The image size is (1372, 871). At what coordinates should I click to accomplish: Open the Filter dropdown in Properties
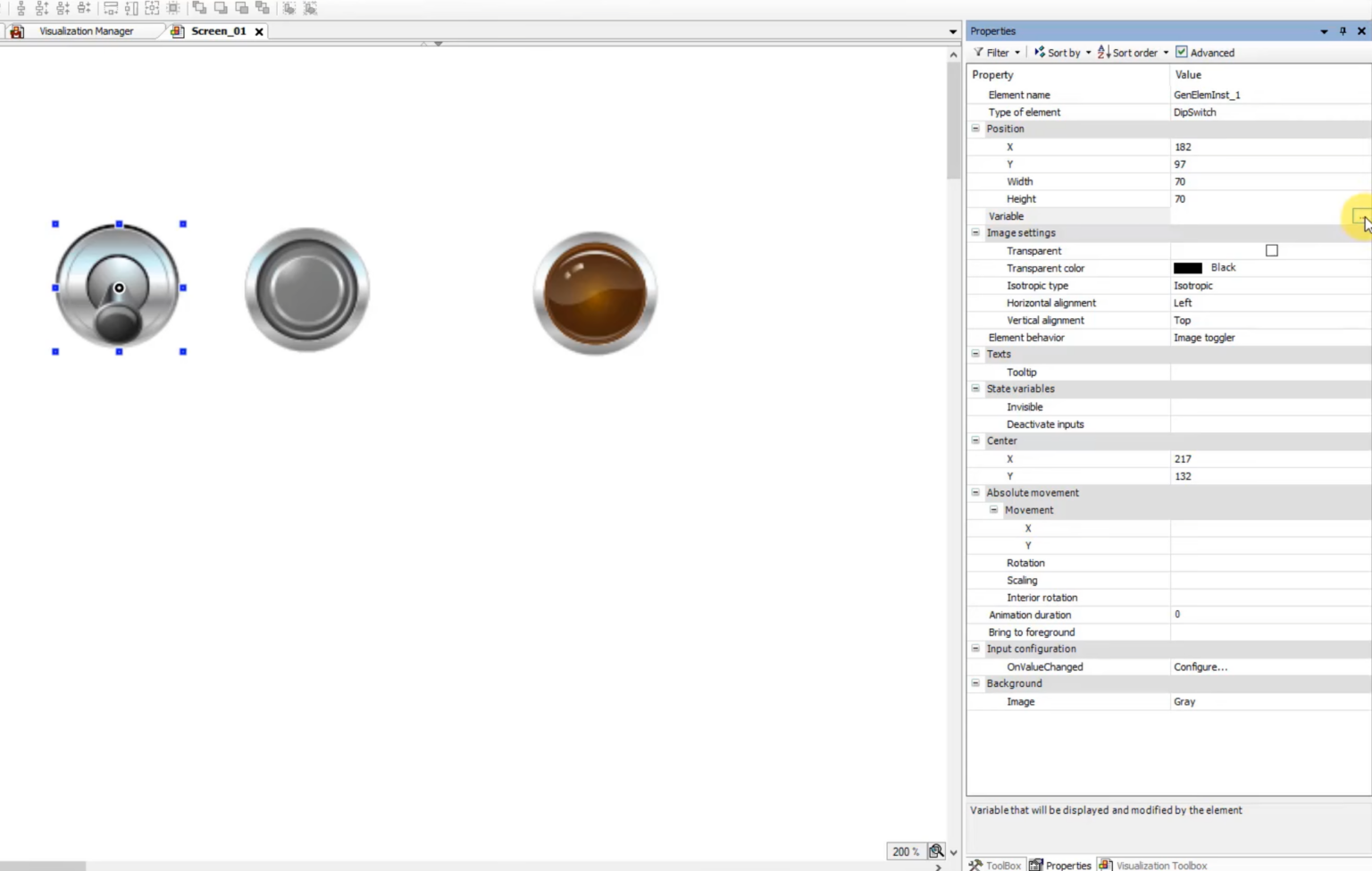coord(997,53)
